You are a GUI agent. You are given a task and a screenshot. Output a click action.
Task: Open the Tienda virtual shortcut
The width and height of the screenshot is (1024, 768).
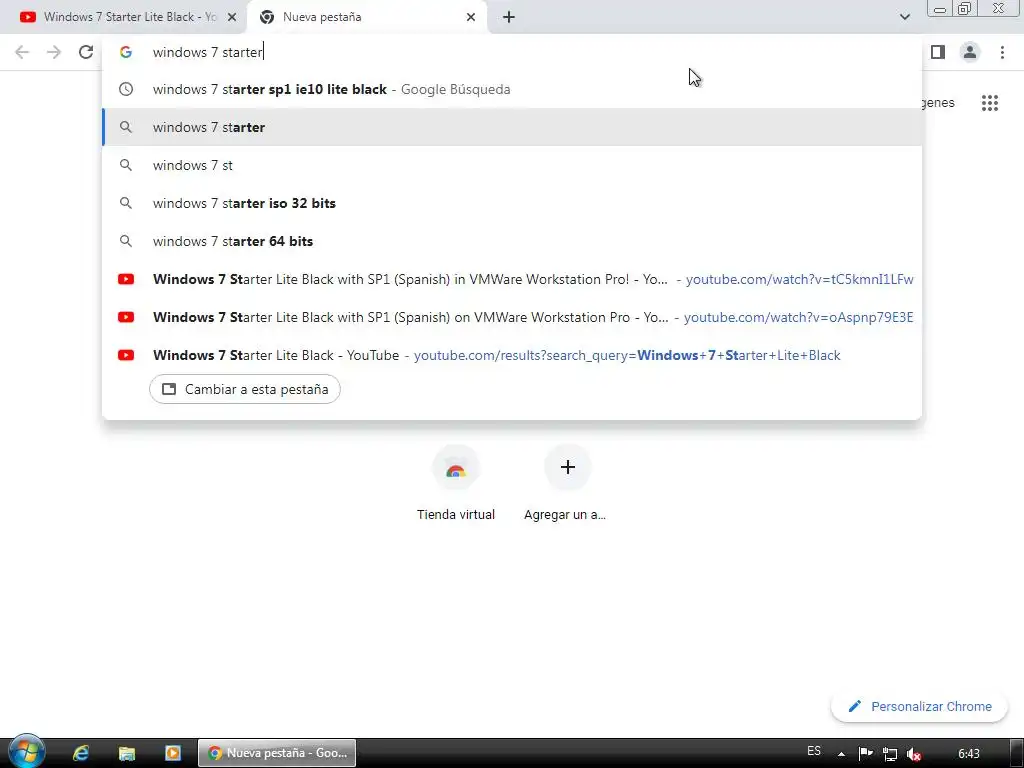click(456, 483)
